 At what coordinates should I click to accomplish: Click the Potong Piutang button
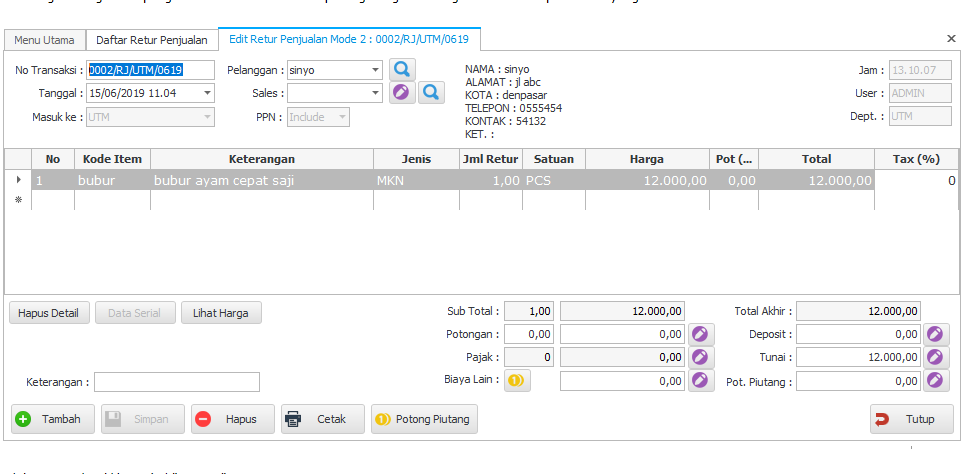424,419
